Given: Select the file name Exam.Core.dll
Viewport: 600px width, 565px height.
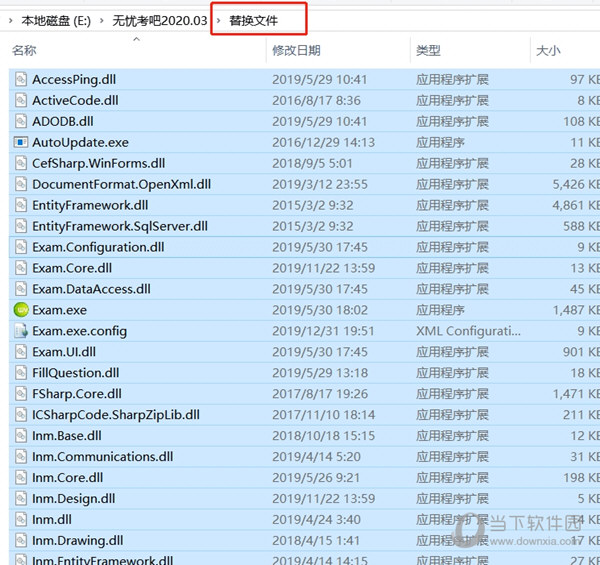Looking at the screenshot, I should tap(72, 268).
